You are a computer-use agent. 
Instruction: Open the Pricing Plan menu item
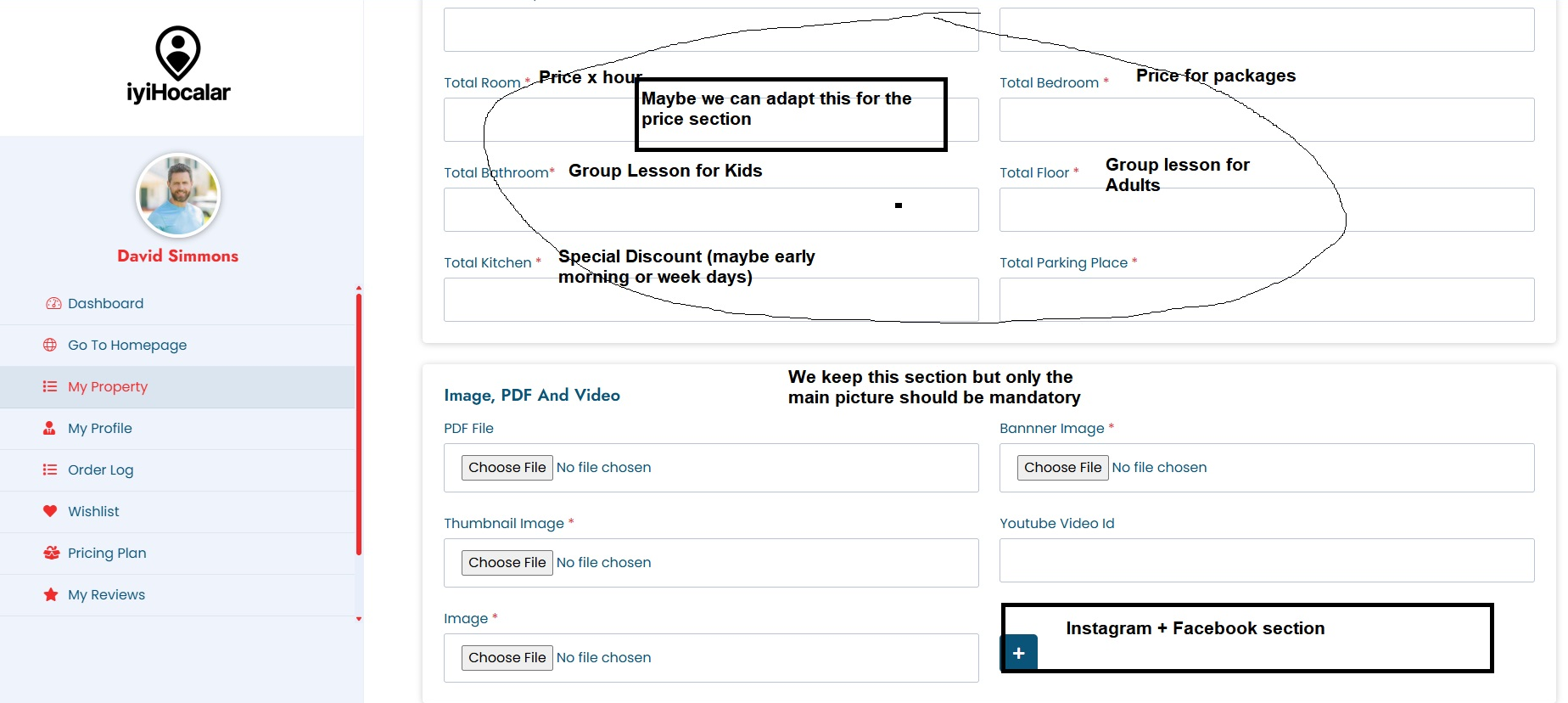[x=107, y=553]
